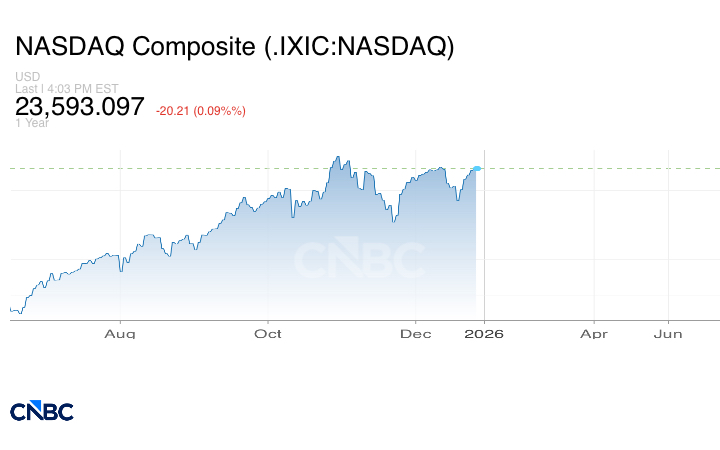Screen dimensions: 720x450
Task: Click the highest peak of the price chart
Action: pyautogui.click(x=338, y=157)
